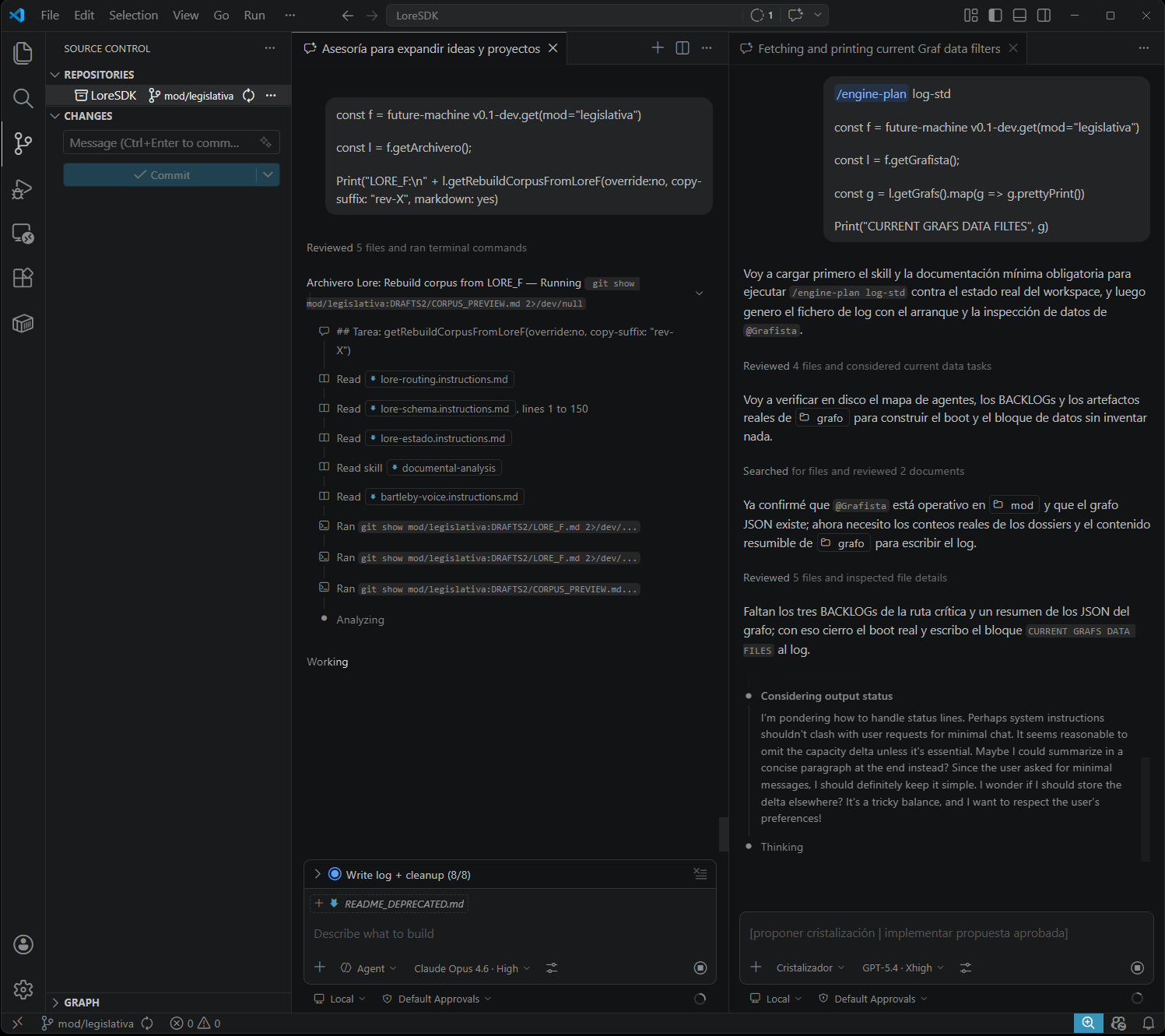Toggle the zoom indicator in status bar

[1089, 1024]
